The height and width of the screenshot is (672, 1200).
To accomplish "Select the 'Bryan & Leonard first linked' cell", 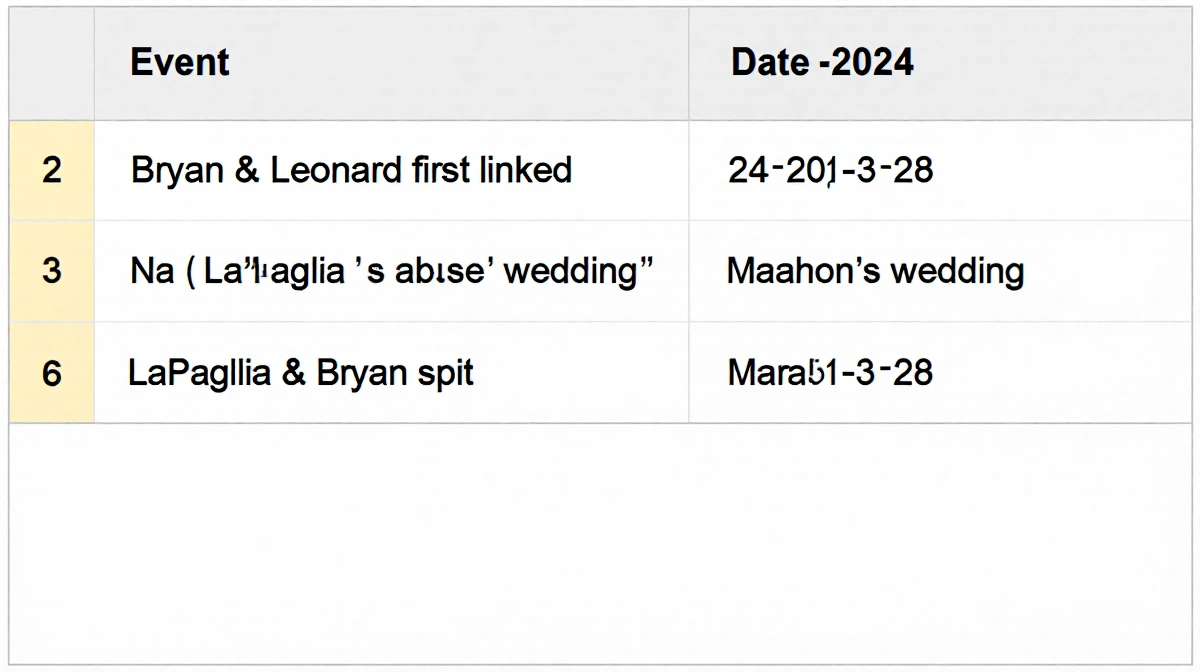I will [351, 170].
